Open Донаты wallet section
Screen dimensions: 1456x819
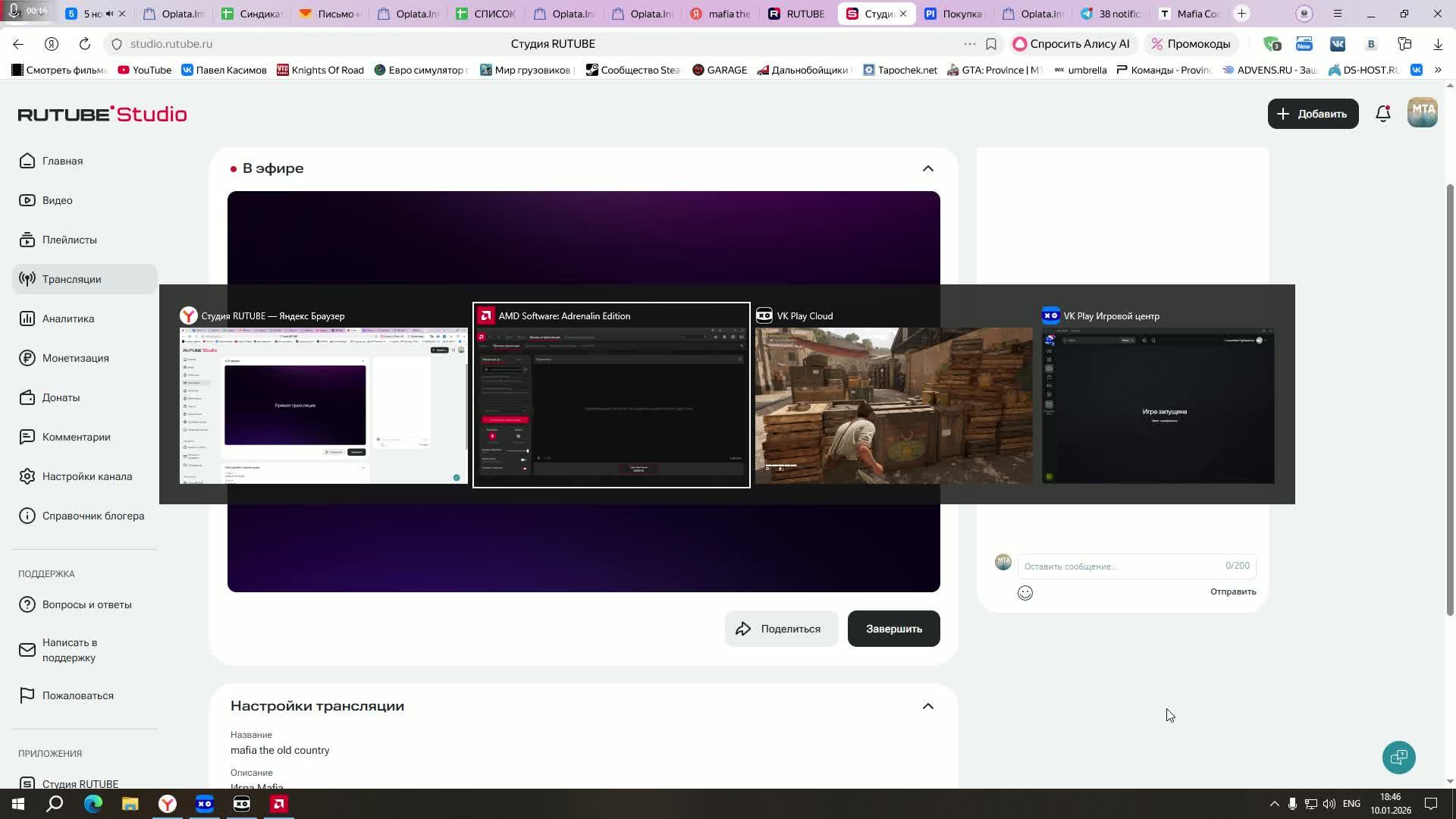(61, 397)
